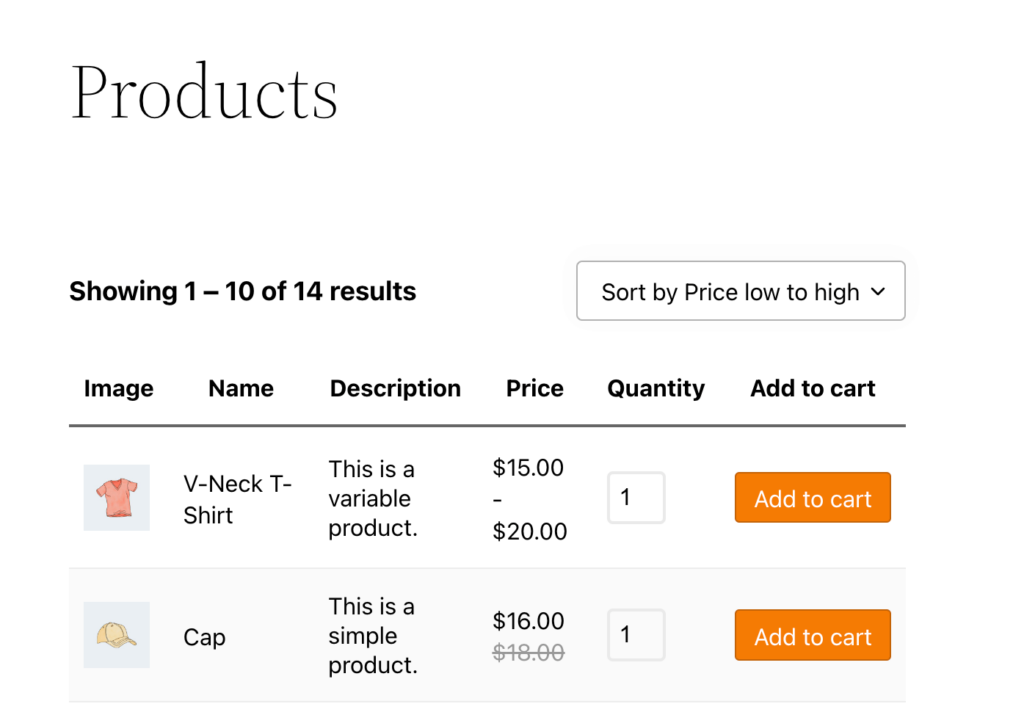This screenshot has width=1024, height=726.
Task: Click the Description column header
Action: click(x=395, y=388)
